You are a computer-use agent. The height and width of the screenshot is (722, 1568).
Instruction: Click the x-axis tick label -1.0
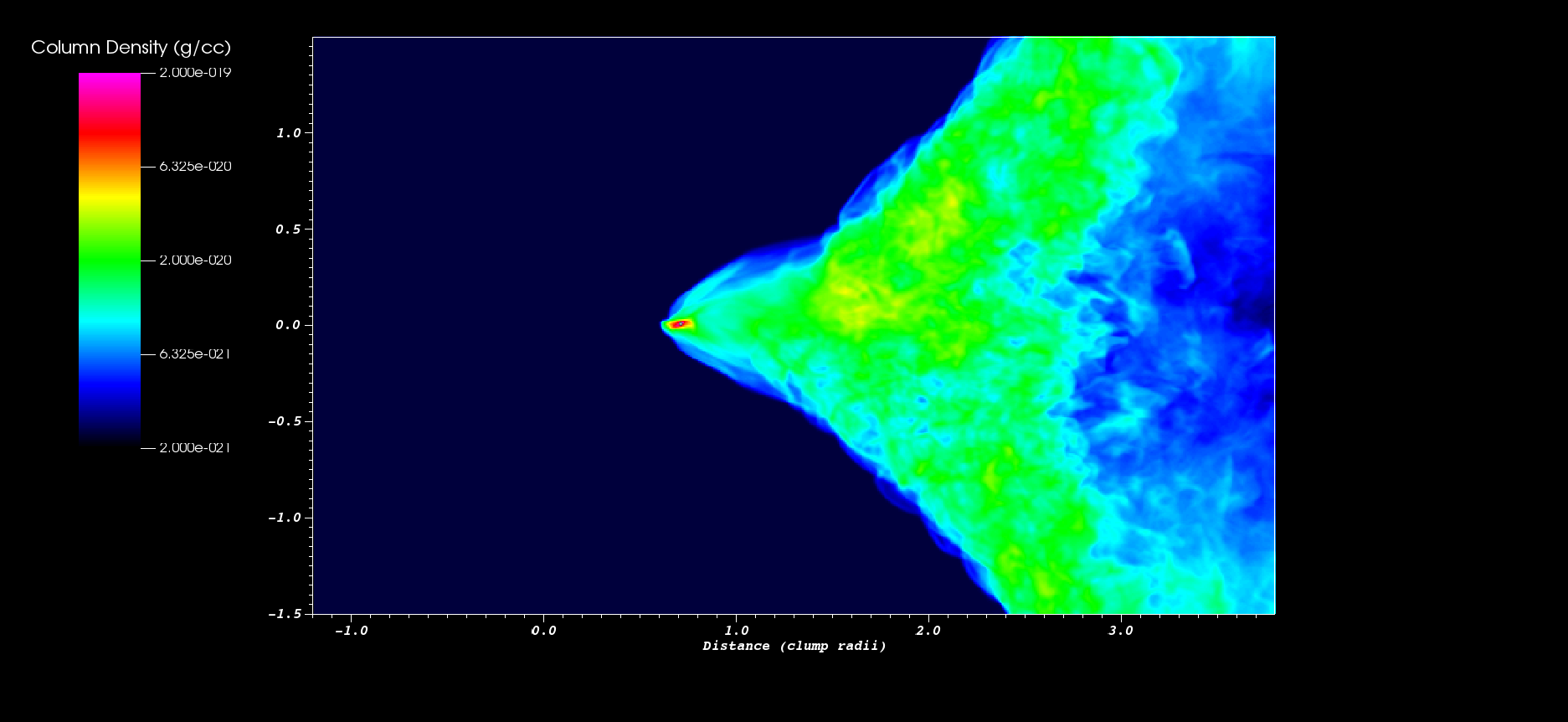351,631
